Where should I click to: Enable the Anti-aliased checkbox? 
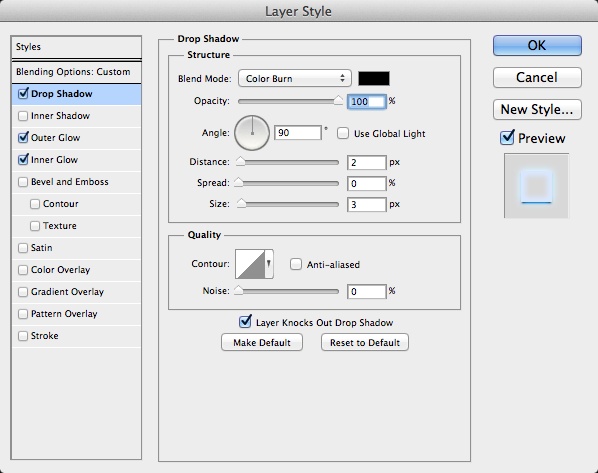(x=296, y=264)
